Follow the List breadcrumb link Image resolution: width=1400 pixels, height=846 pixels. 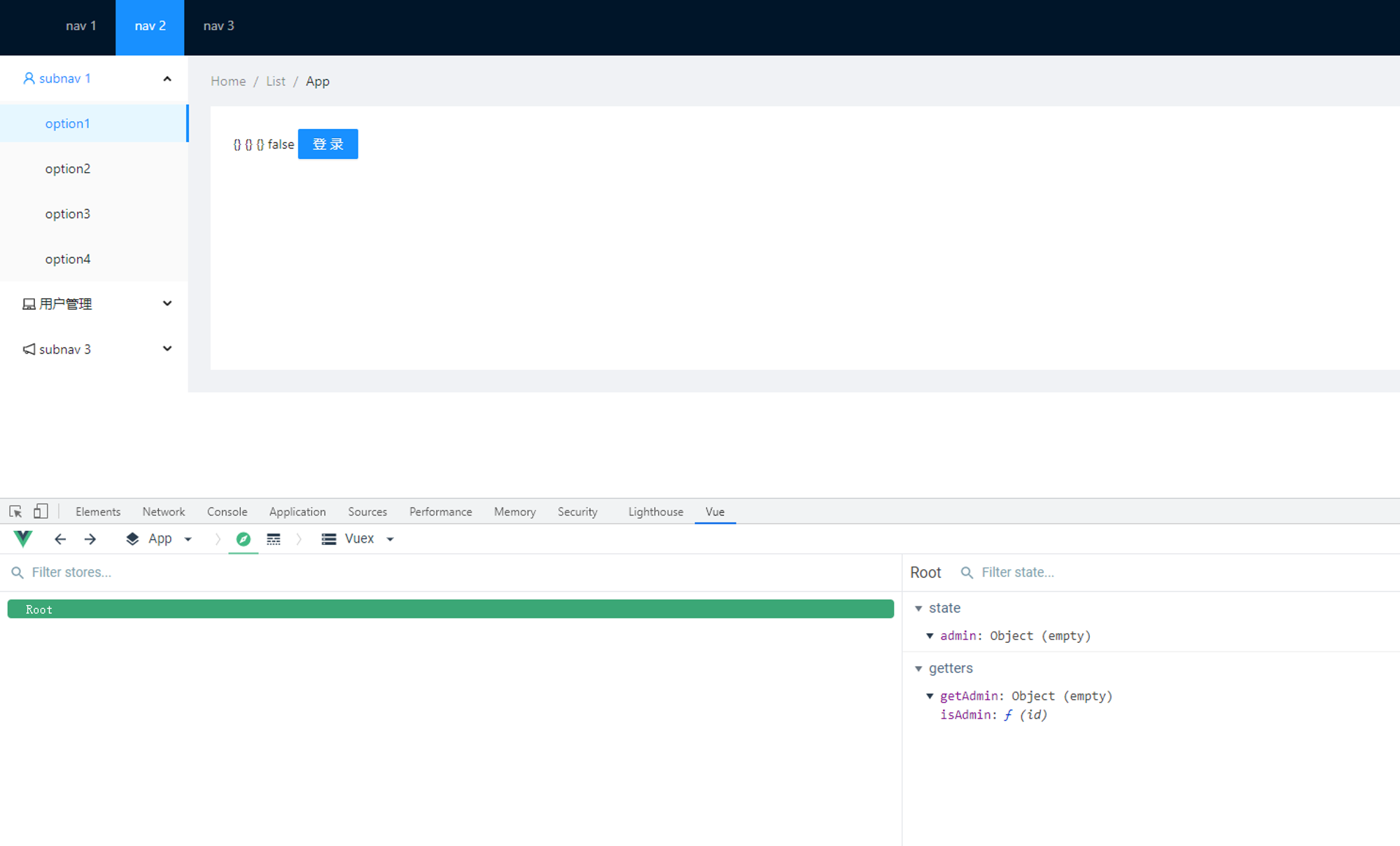pyautogui.click(x=276, y=81)
